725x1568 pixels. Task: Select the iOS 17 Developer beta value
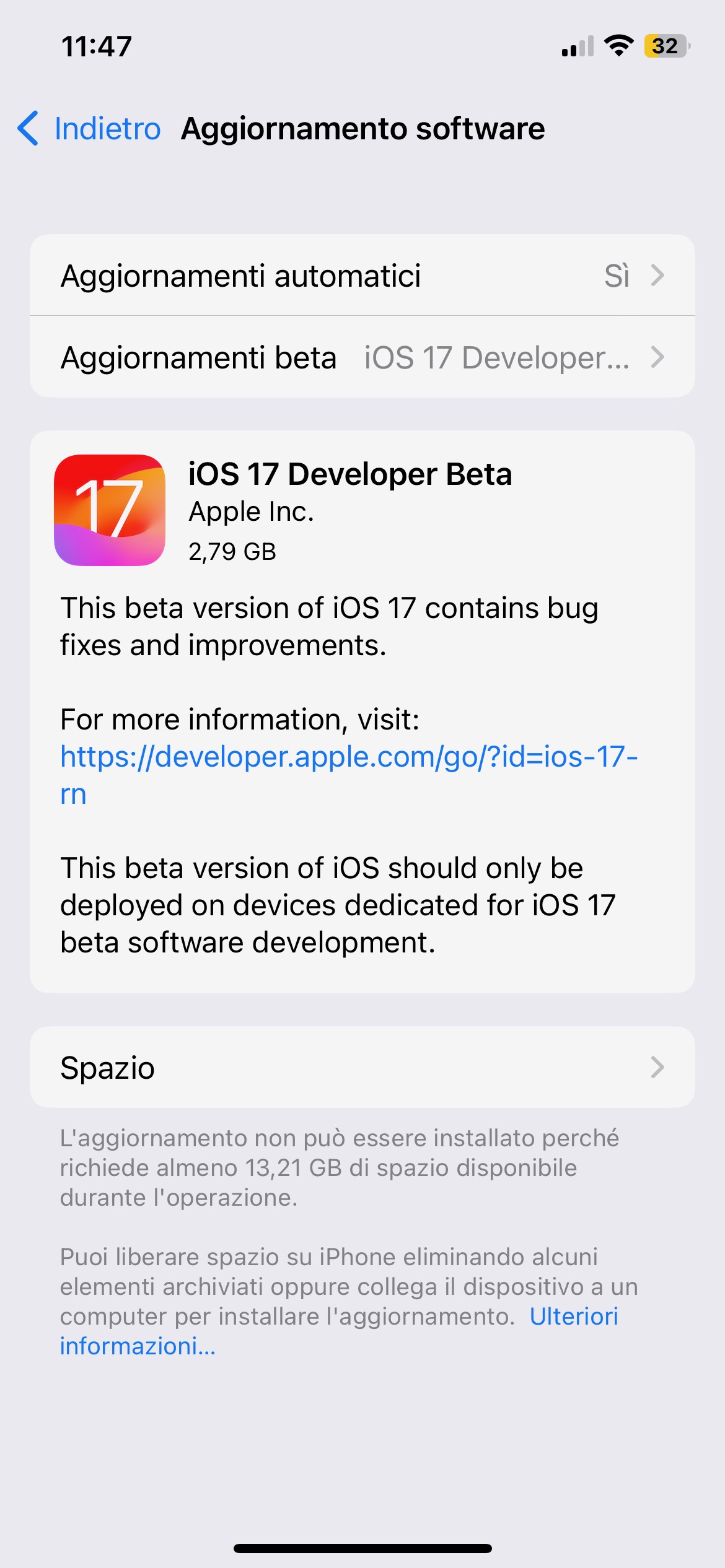(x=497, y=358)
